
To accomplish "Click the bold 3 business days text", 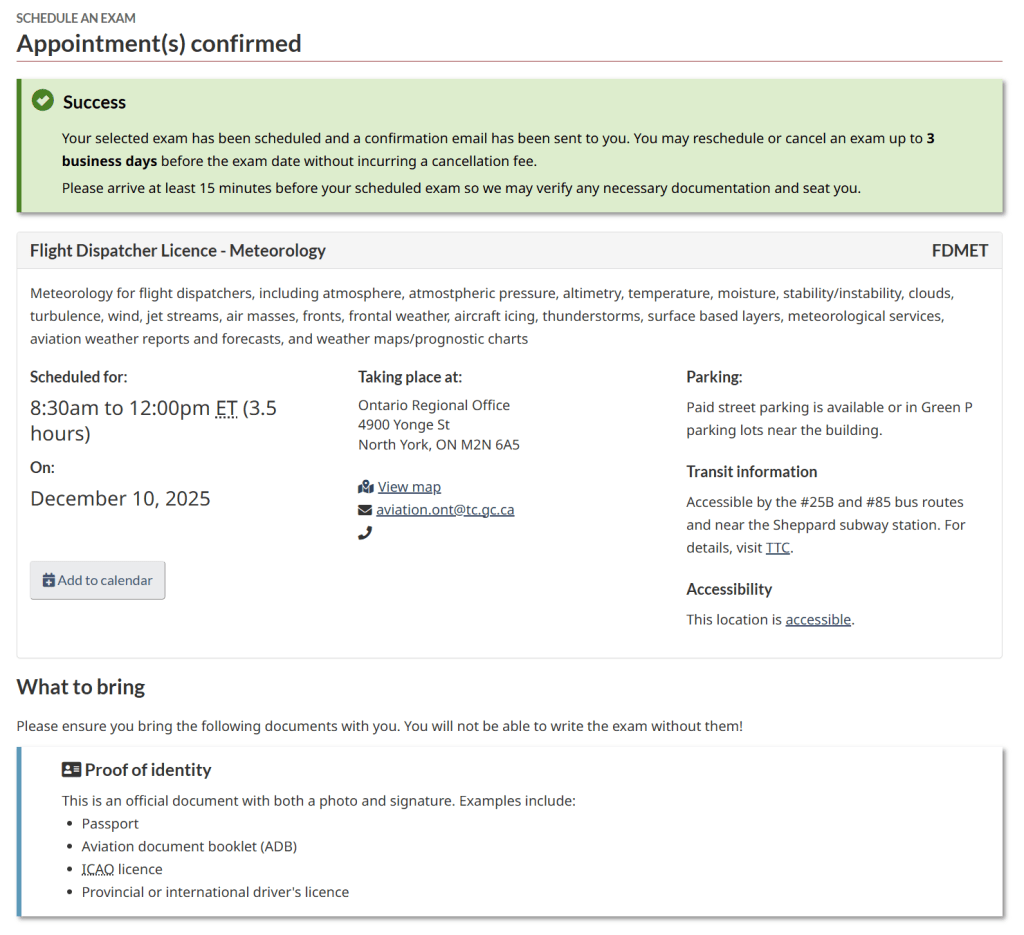I will pyautogui.click(x=109, y=161).
